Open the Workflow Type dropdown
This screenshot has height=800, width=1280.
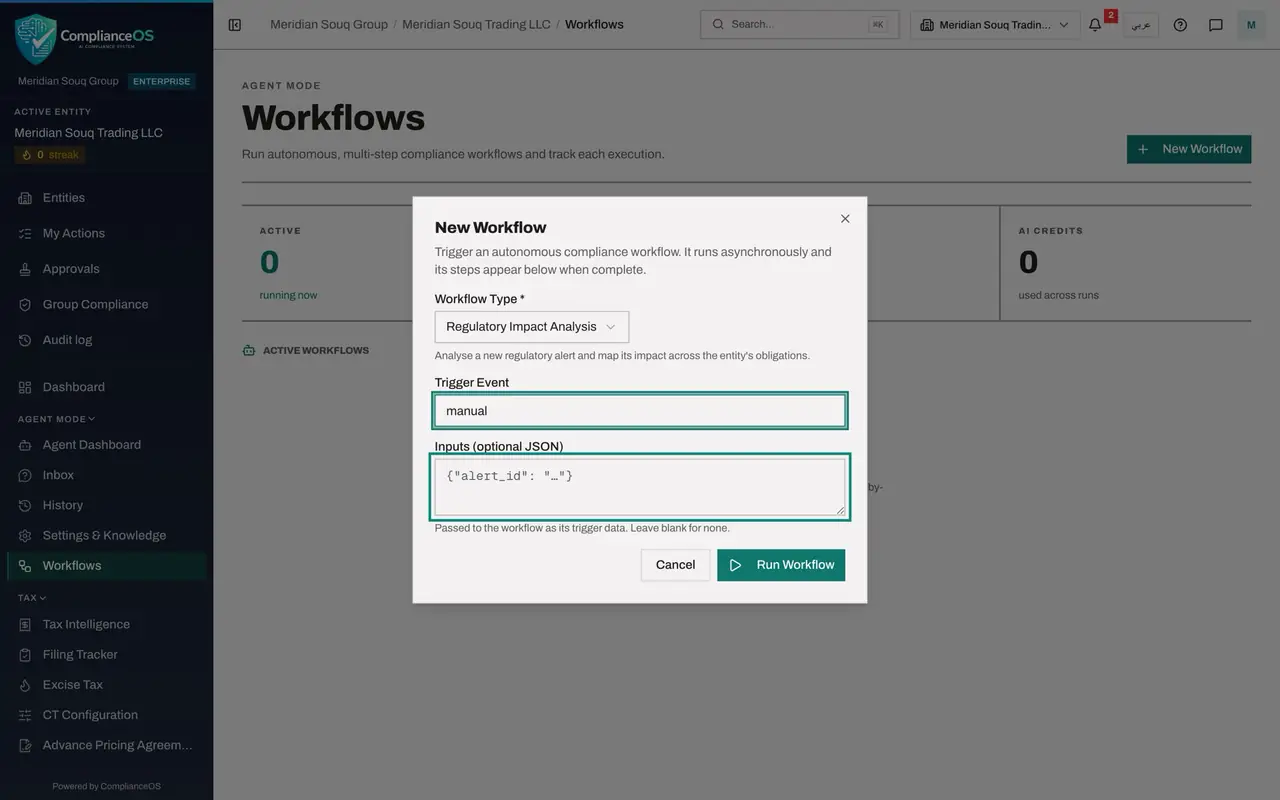click(532, 327)
